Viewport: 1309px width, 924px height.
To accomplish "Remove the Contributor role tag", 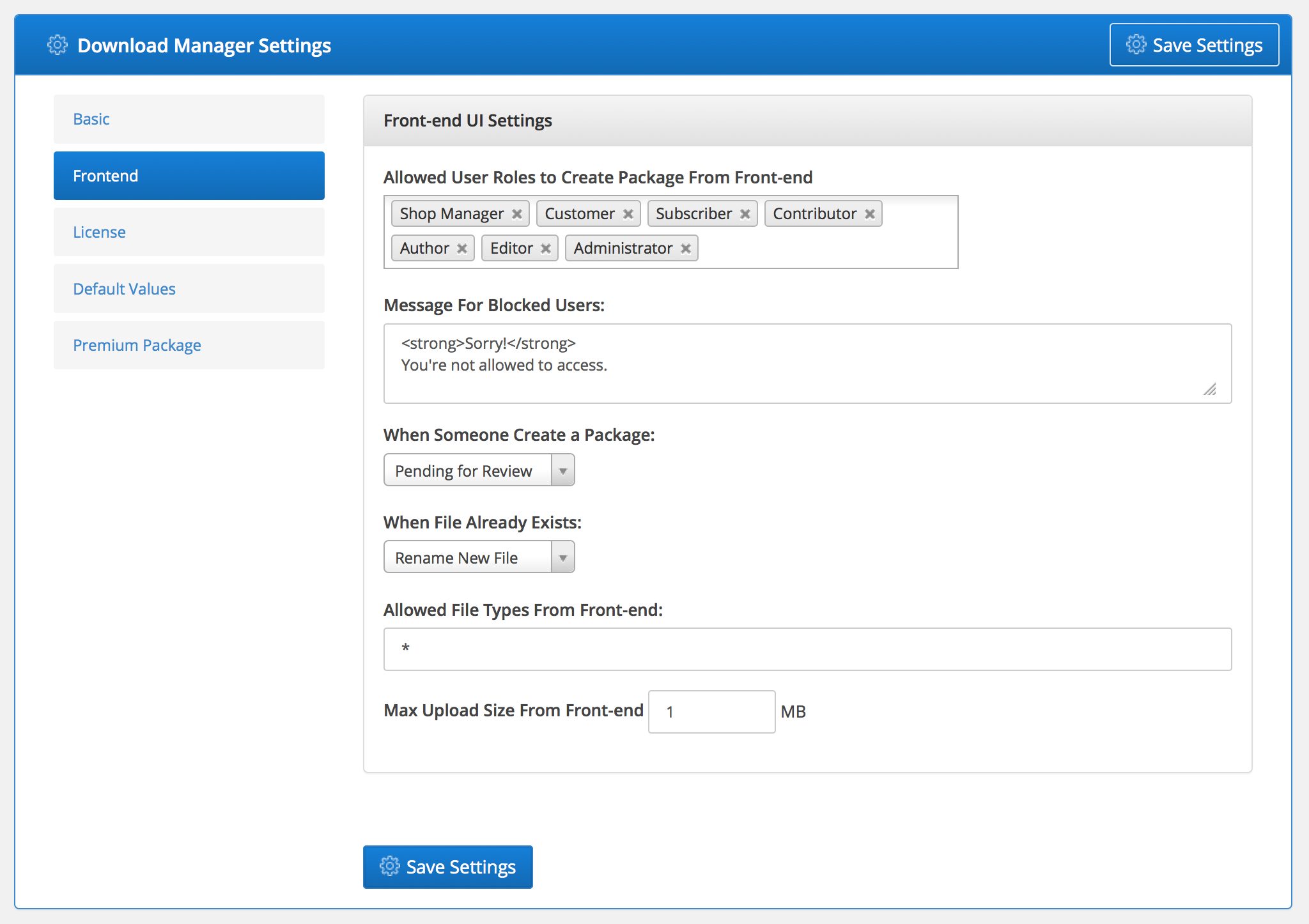I will (869, 213).
